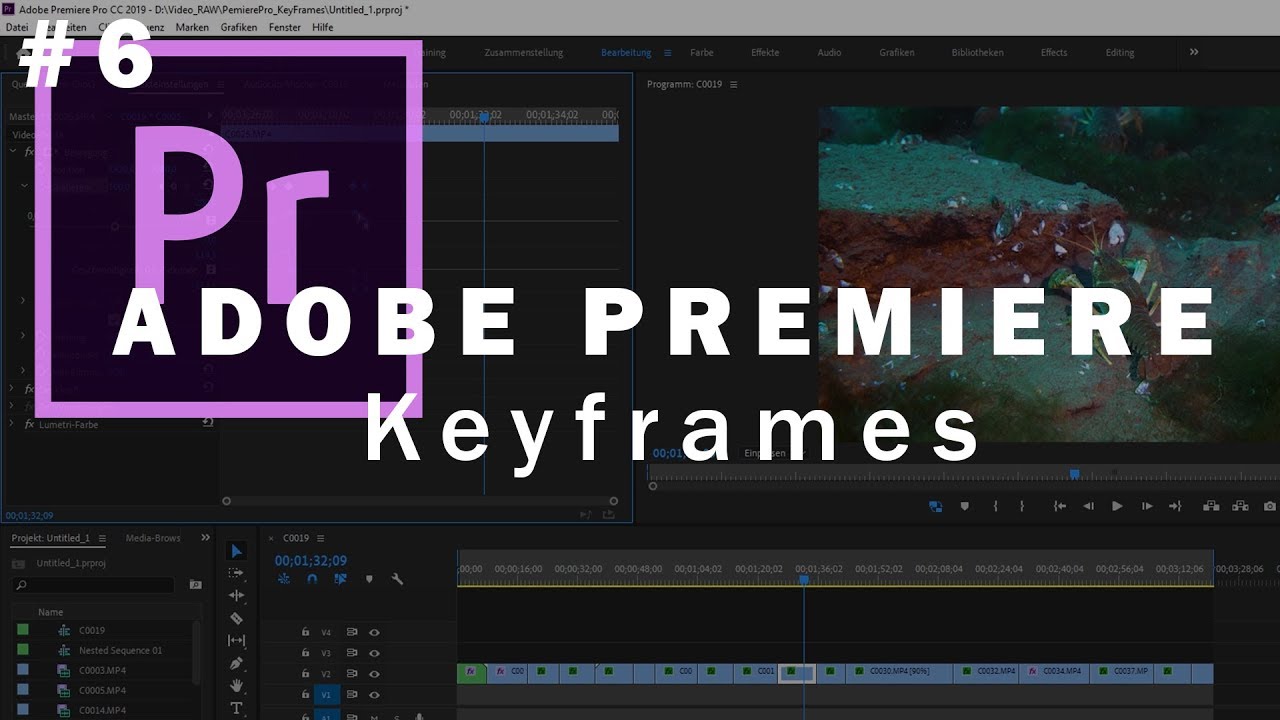Toggle V4 track visibility eye
1280x720 pixels.
pos(374,632)
